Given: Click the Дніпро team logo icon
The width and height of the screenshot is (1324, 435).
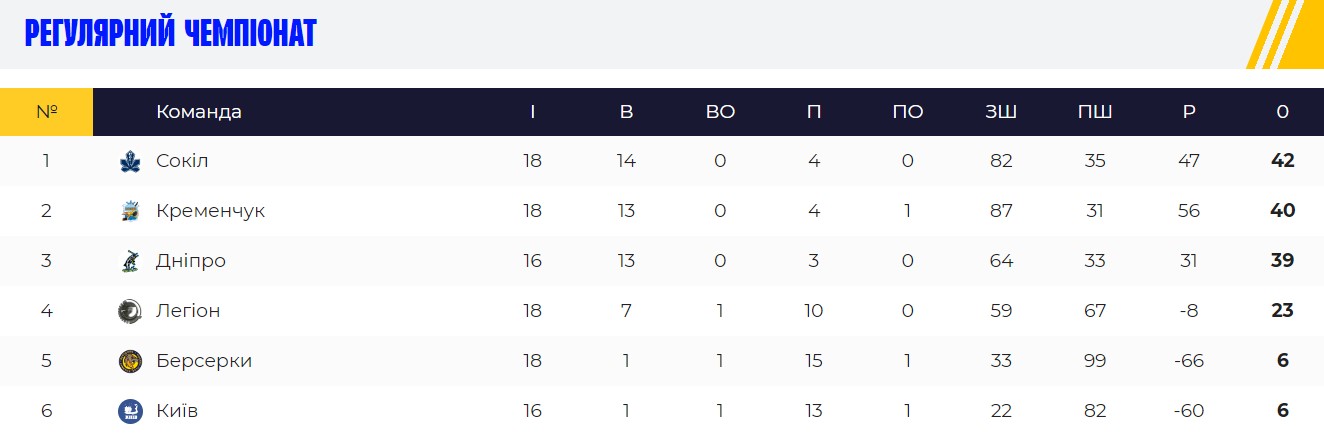Looking at the screenshot, I should pos(130,261).
